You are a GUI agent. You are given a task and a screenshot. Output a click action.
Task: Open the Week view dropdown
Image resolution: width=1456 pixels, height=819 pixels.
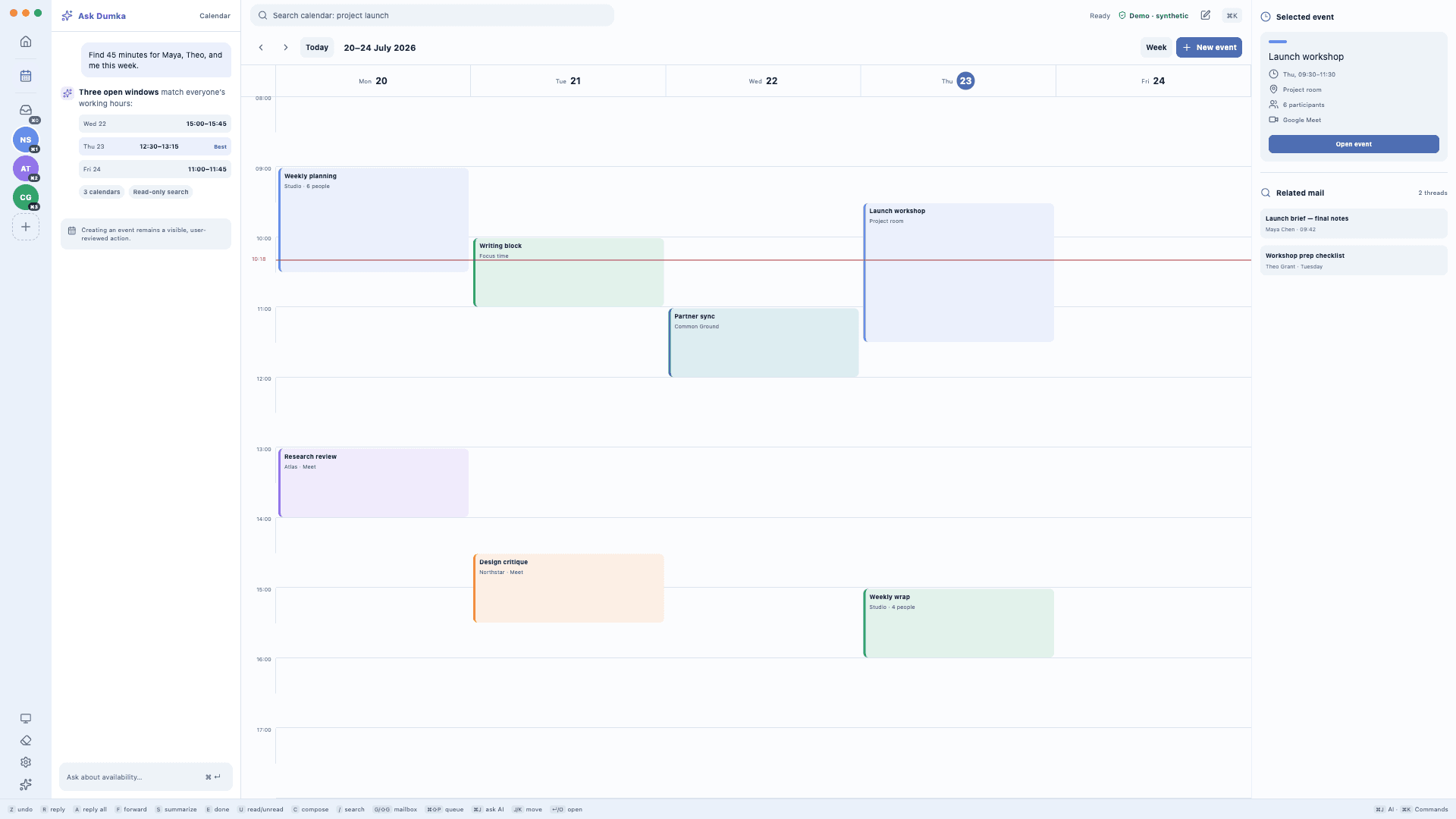tap(1156, 48)
